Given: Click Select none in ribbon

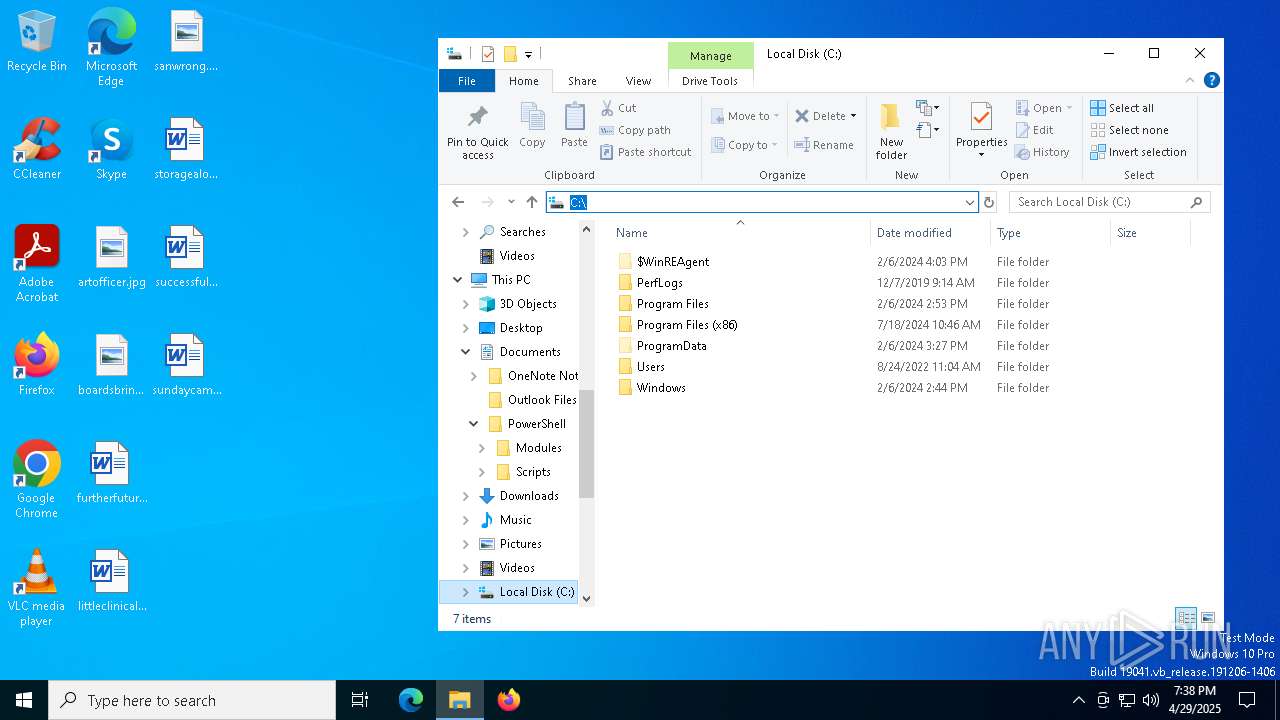Looking at the screenshot, I should (x=1129, y=130).
